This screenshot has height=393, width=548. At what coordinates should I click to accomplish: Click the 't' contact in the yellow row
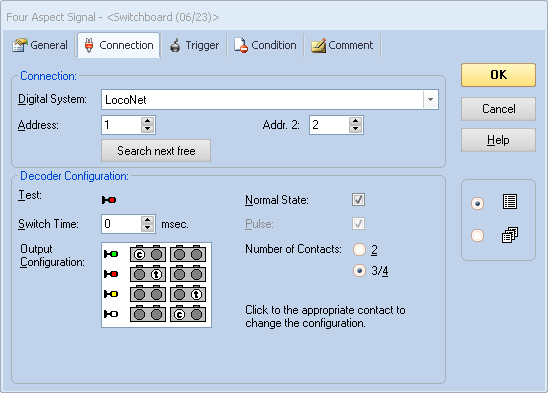pos(196,295)
